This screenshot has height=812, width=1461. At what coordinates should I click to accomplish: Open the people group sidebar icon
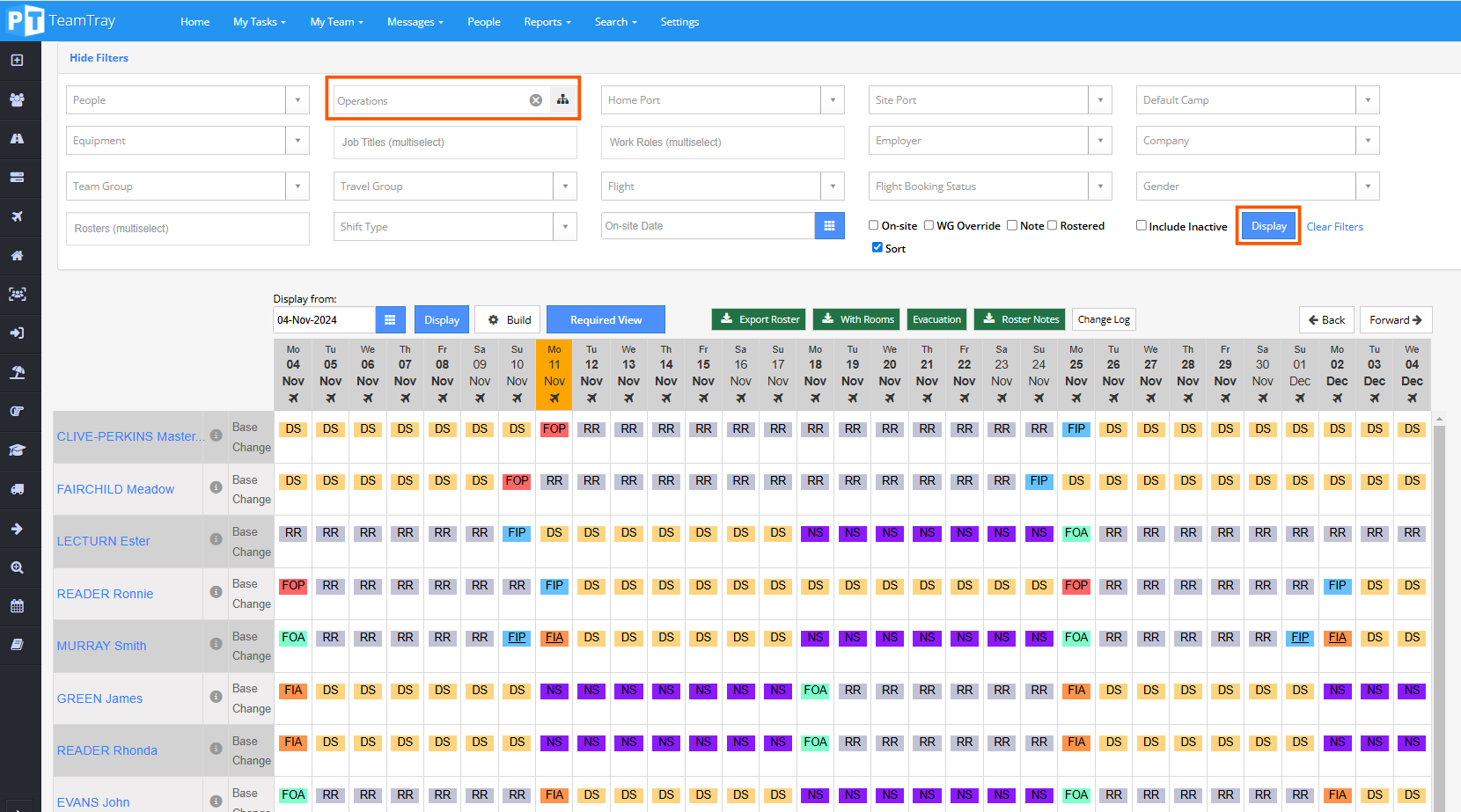click(x=17, y=99)
